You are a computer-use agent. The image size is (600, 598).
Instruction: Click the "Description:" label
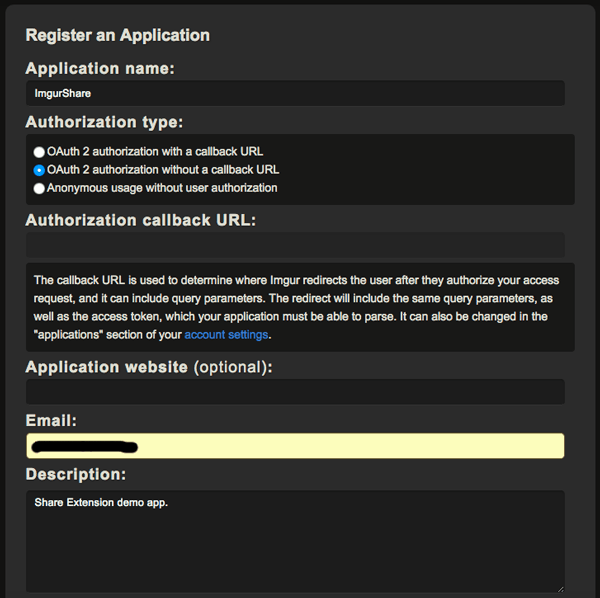point(76,474)
